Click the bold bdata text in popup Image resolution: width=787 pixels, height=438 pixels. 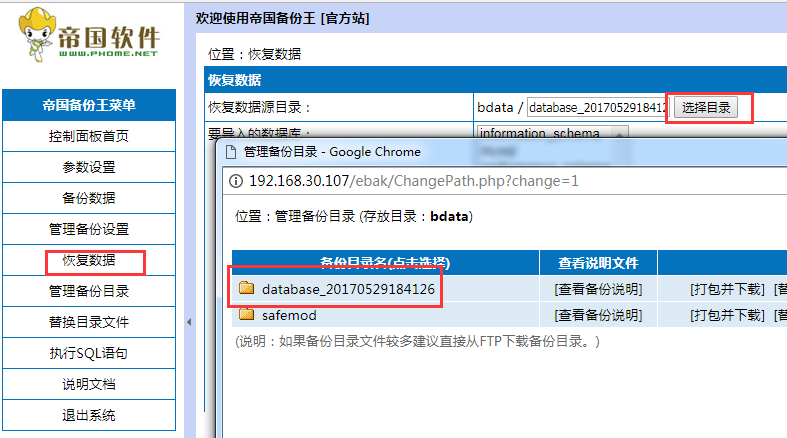click(x=449, y=217)
